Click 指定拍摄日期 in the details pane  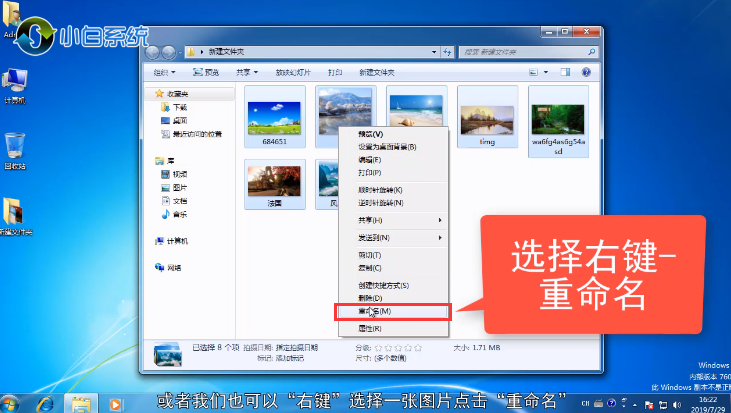tap(297, 348)
